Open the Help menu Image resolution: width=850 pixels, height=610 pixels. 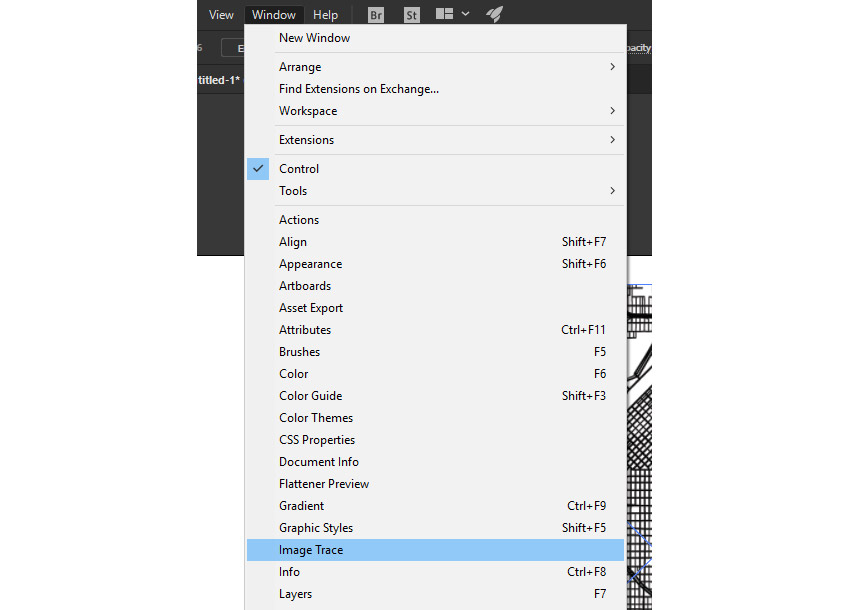[x=325, y=15]
